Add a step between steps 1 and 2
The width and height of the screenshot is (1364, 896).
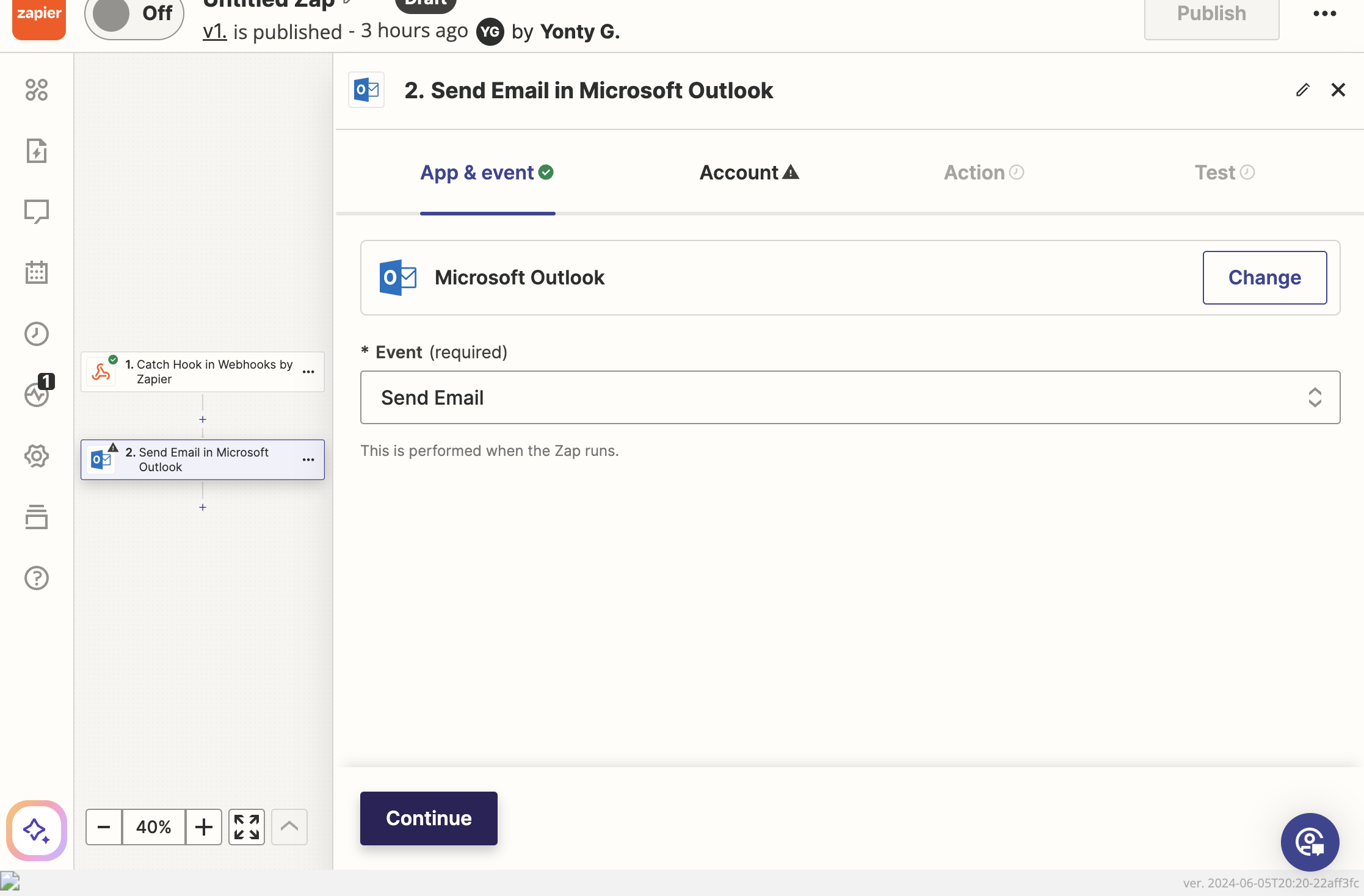click(x=203, y=419)
